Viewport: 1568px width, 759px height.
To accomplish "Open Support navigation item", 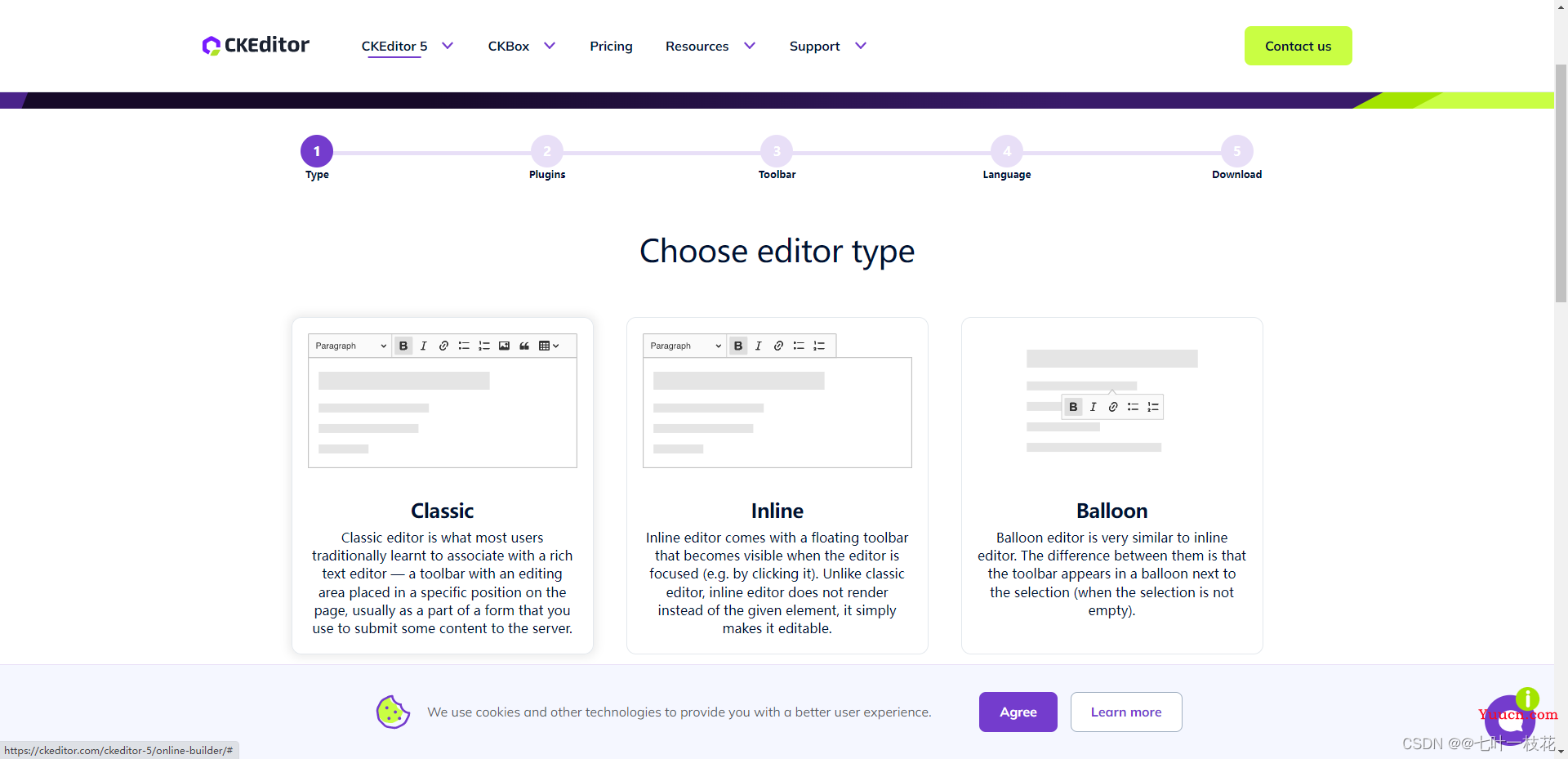I will pyautogui.click(x=814, y=47).
